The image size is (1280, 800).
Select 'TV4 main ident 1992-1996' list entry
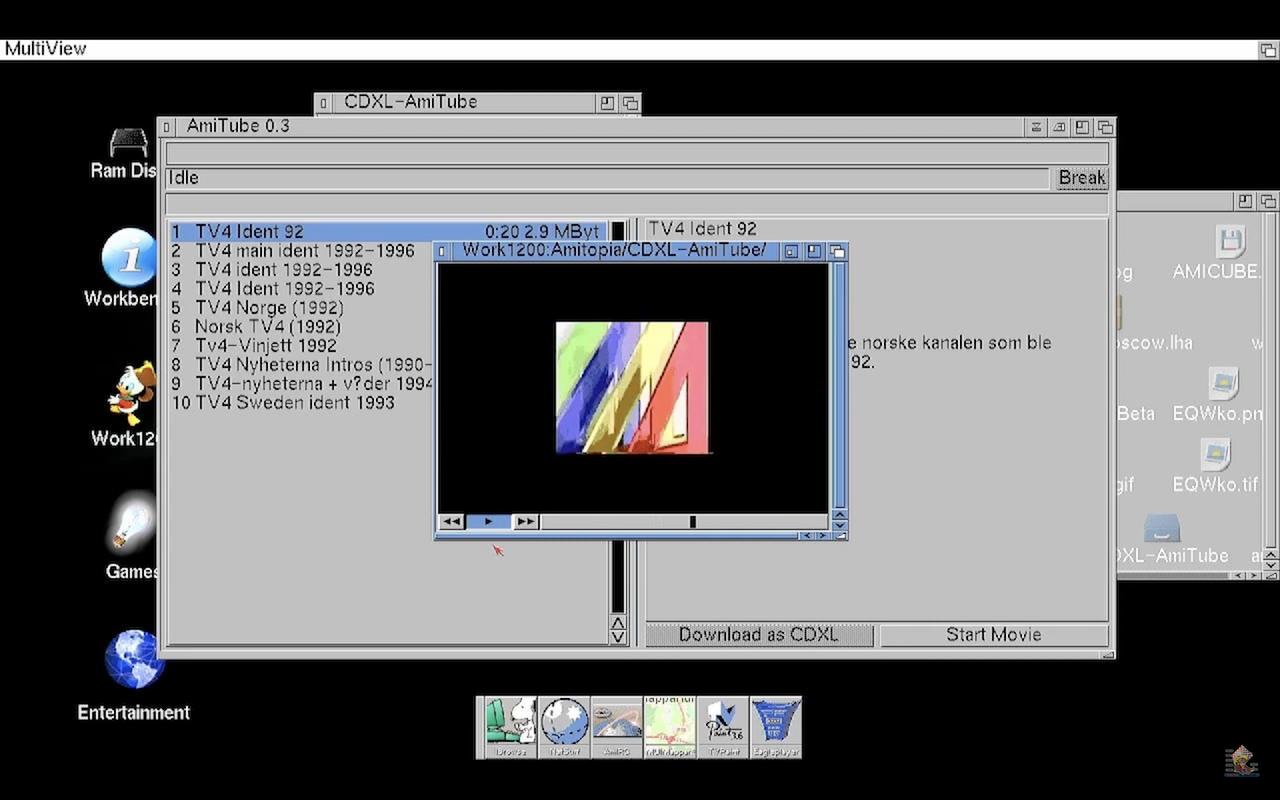(302, 250)
